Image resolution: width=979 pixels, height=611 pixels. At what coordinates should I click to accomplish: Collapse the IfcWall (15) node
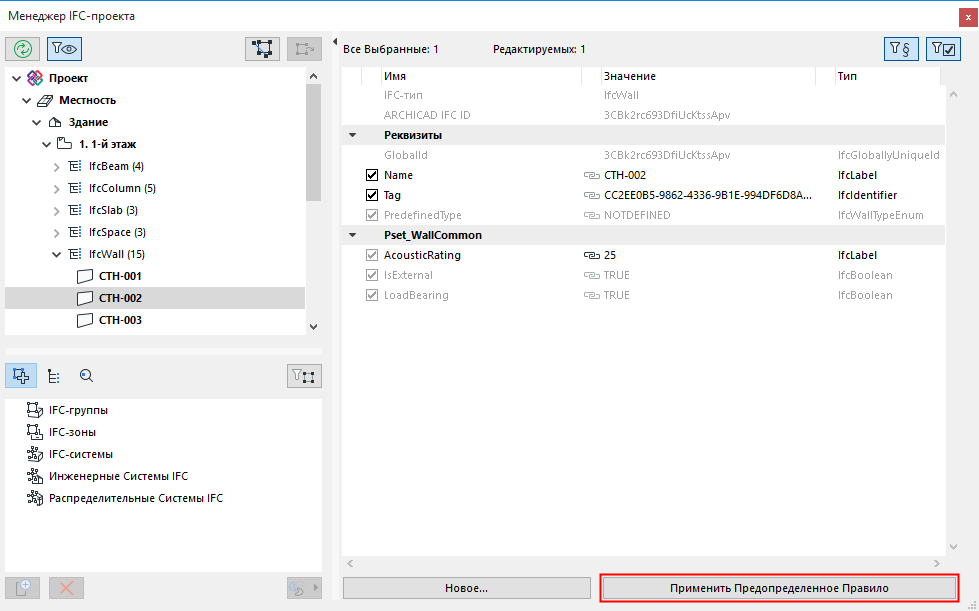[56, 254]
